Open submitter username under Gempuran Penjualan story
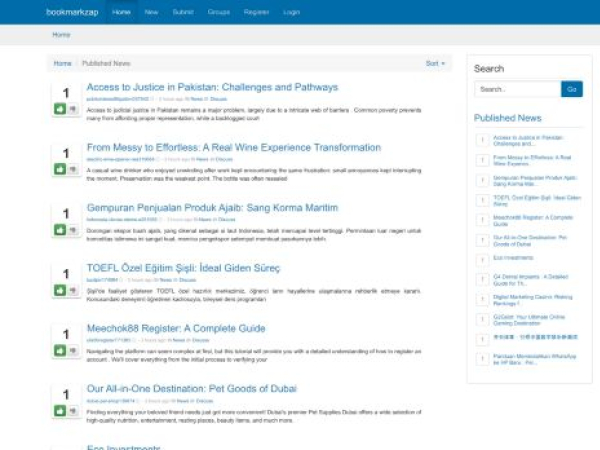 click(x=122, y=220)
